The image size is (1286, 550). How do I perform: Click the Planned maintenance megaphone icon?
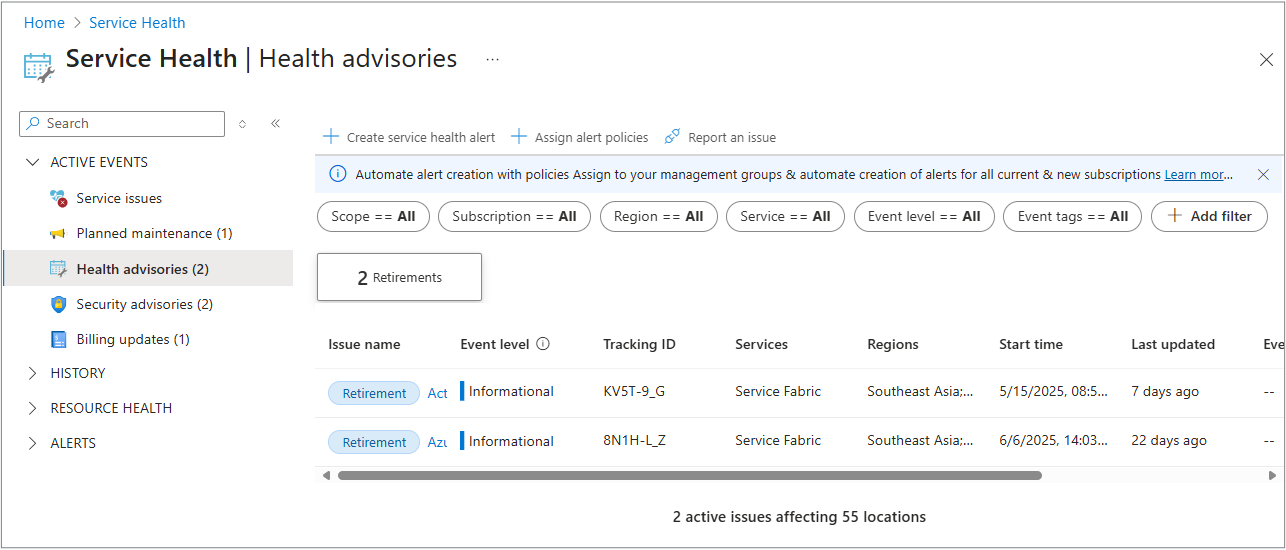(x=59, y=234)
